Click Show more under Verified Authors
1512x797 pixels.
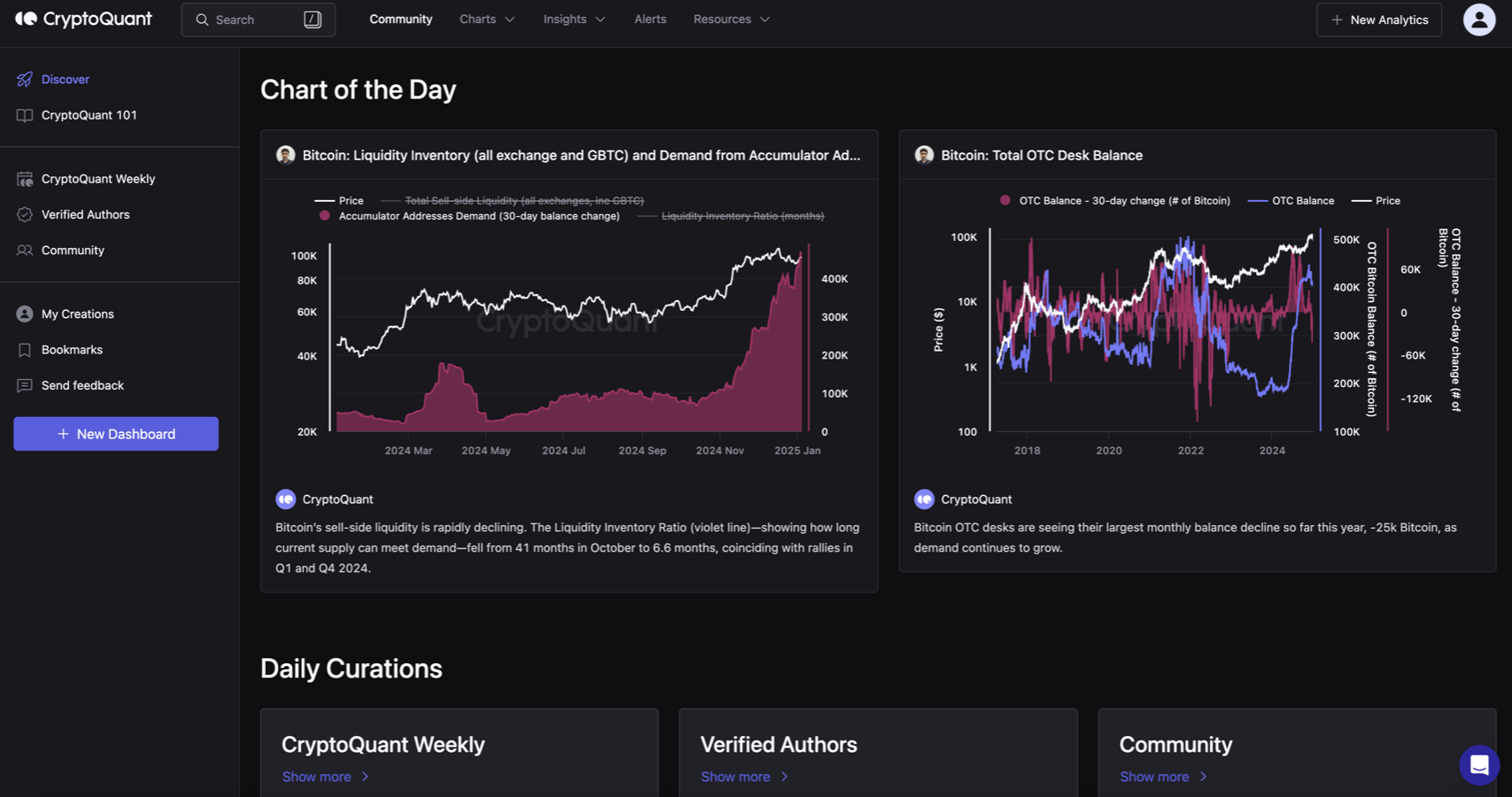[744, 777]
